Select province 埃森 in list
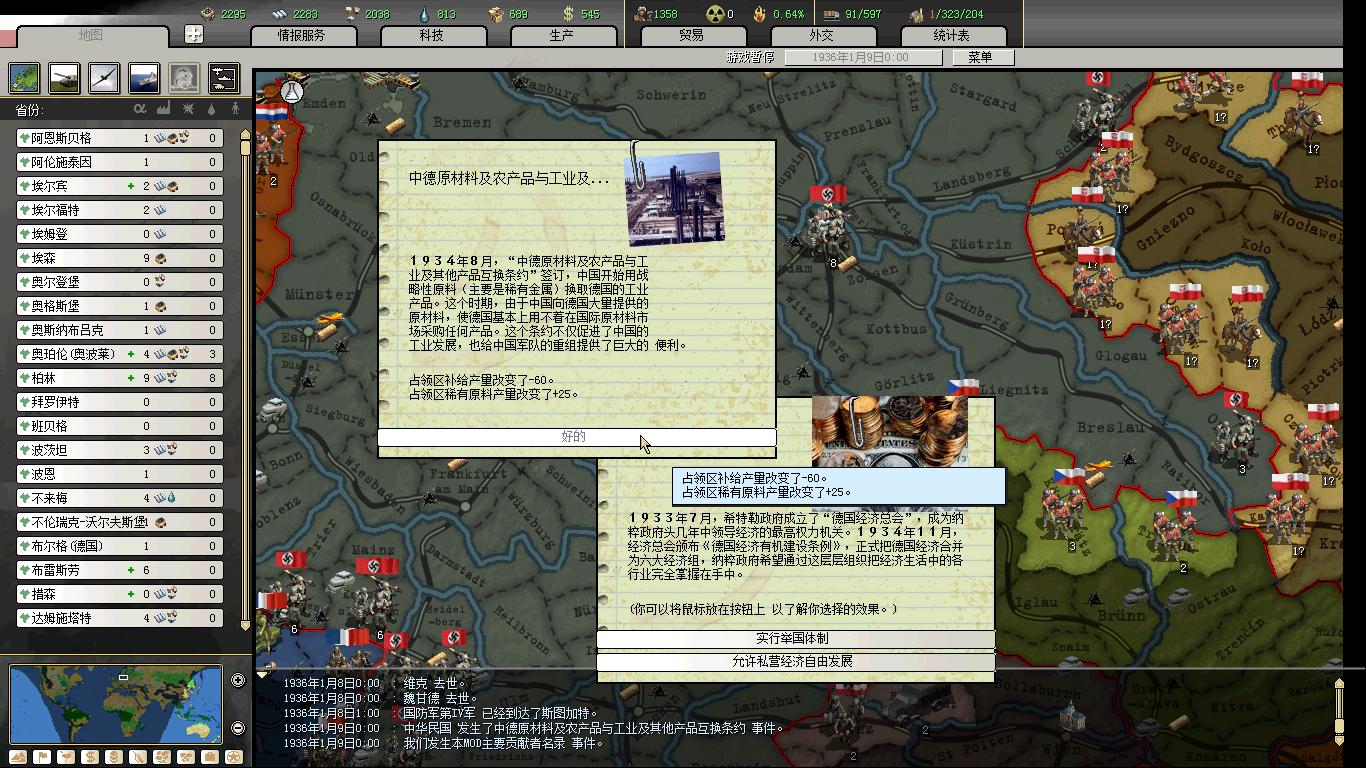Image resolution: width=1366 pixels, height=768 pixels. pyautogui.click(x=120, y=258)
